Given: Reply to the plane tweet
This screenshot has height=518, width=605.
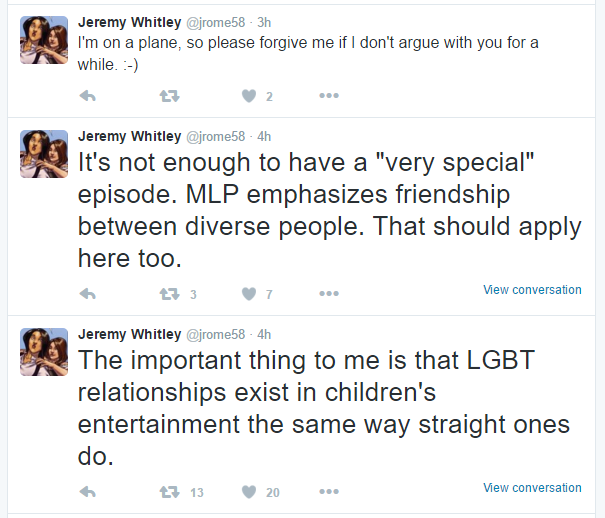Looking at the screenshot, I should [x=87, y=96].
